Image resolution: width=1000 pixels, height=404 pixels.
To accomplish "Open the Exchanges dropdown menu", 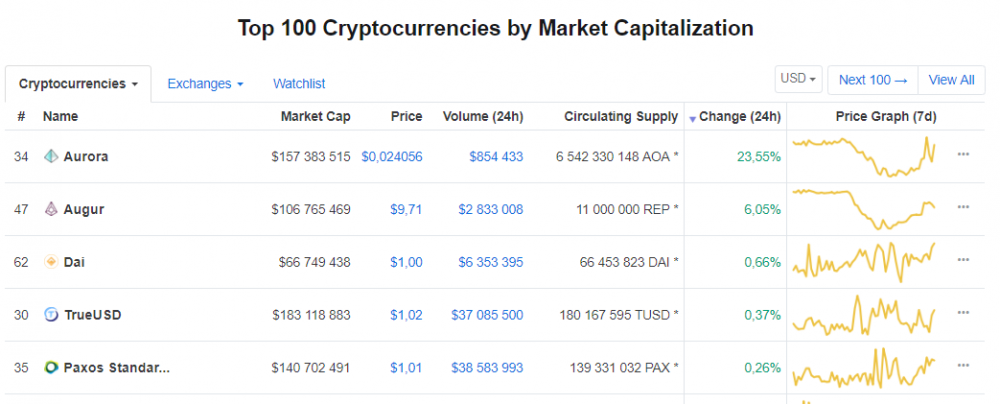I will pyautogui.click(x=205, y=84).
